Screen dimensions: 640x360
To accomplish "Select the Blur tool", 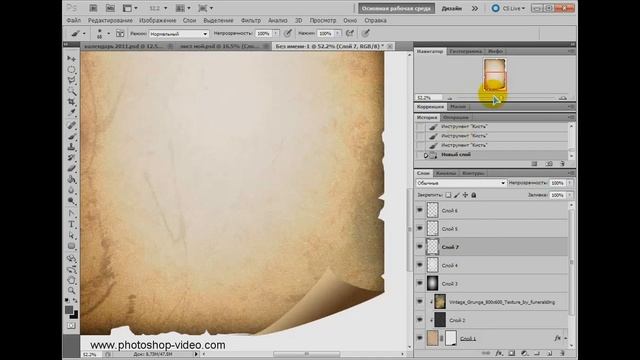I will pos(71,190).
